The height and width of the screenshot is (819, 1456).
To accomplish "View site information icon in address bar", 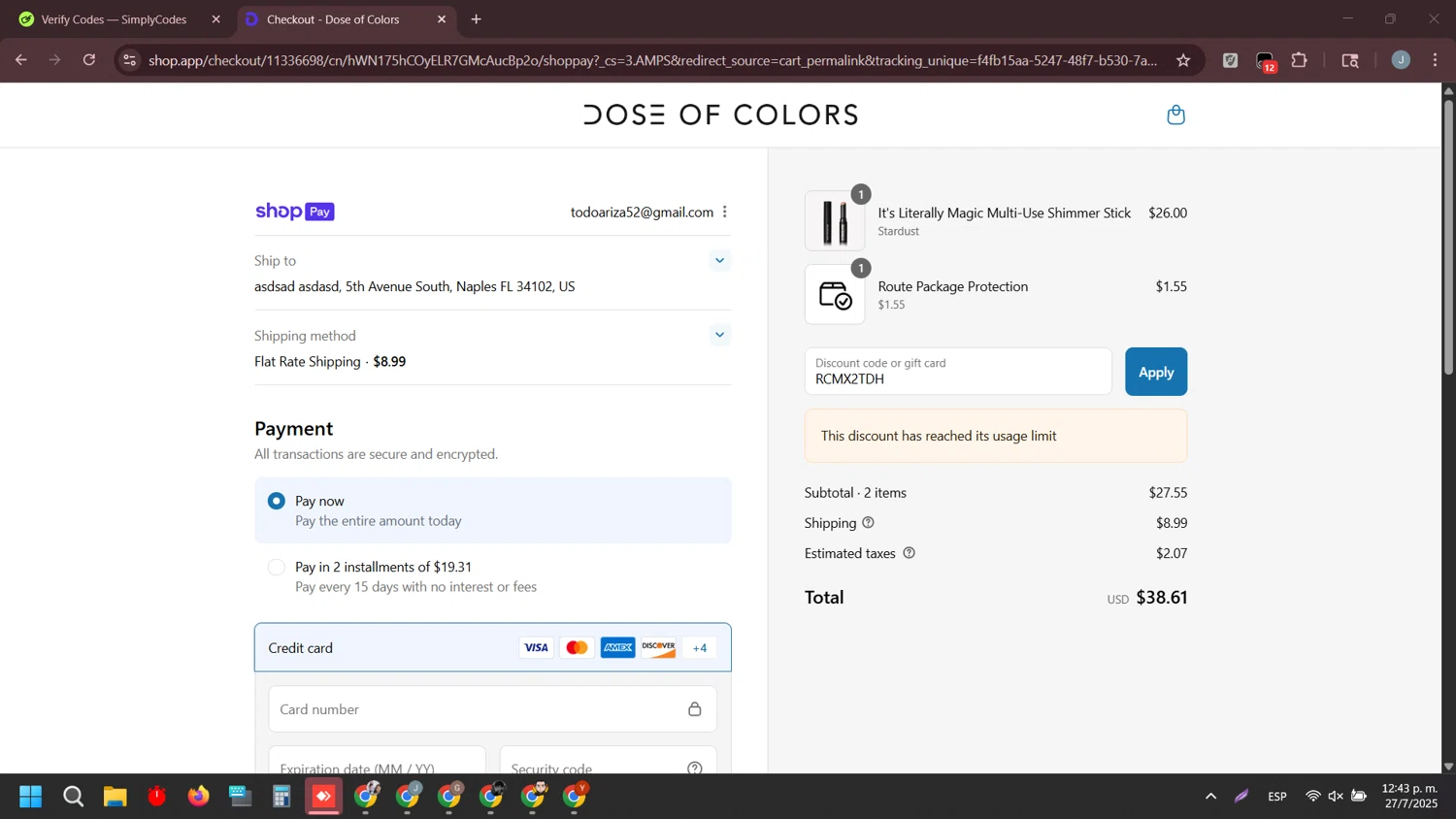I will (129, 60).
